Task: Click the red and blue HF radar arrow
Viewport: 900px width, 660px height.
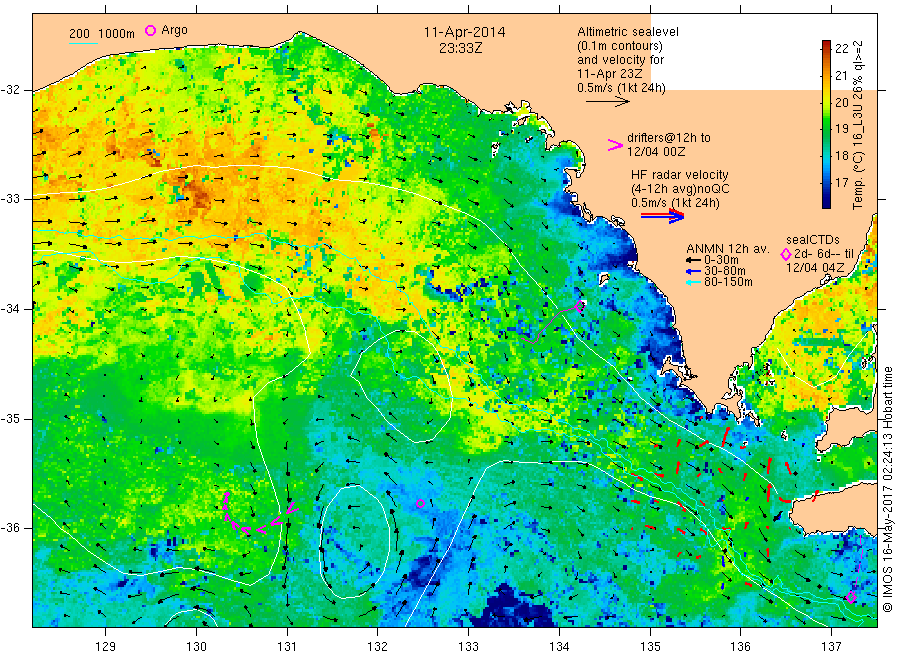Action: click(663, 216)
